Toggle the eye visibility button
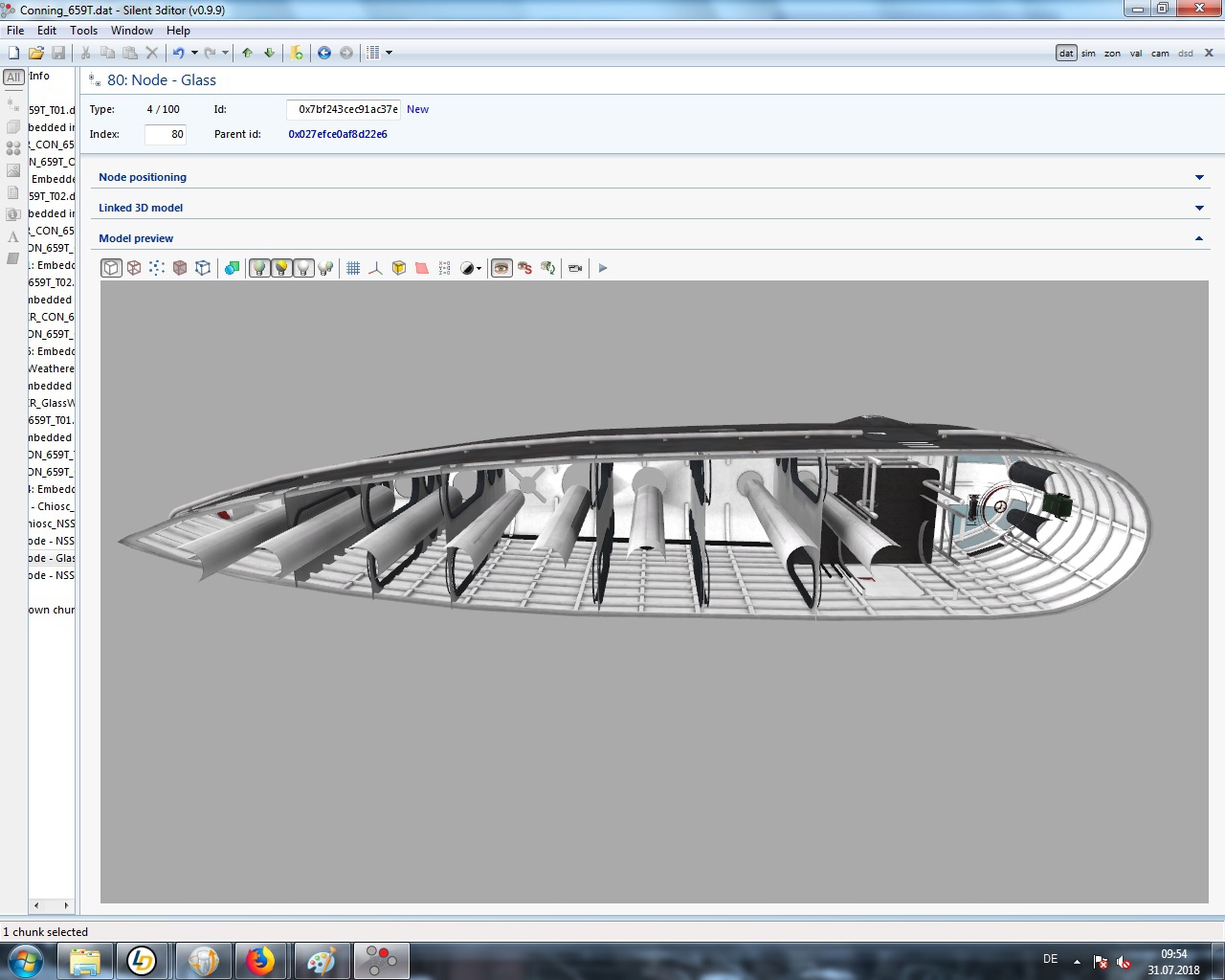1225x980 pixels. 501,268
